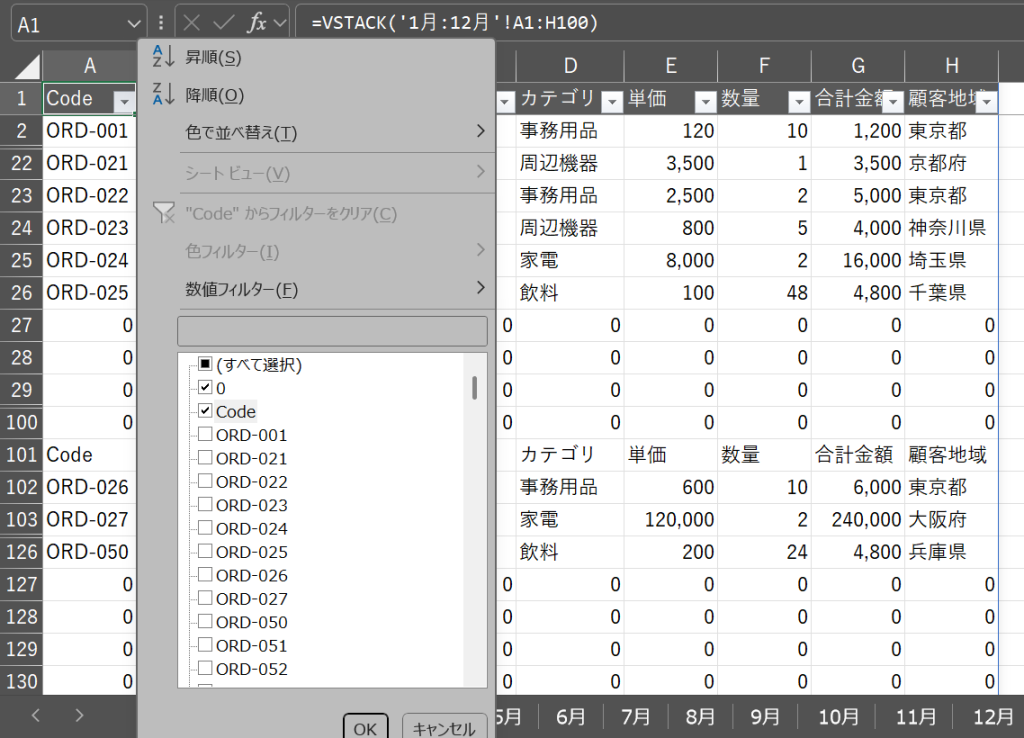This screenshot has height=738, width=1024.
Task: Click the sort ascending (昇順) icon
Action: (163, 58)
